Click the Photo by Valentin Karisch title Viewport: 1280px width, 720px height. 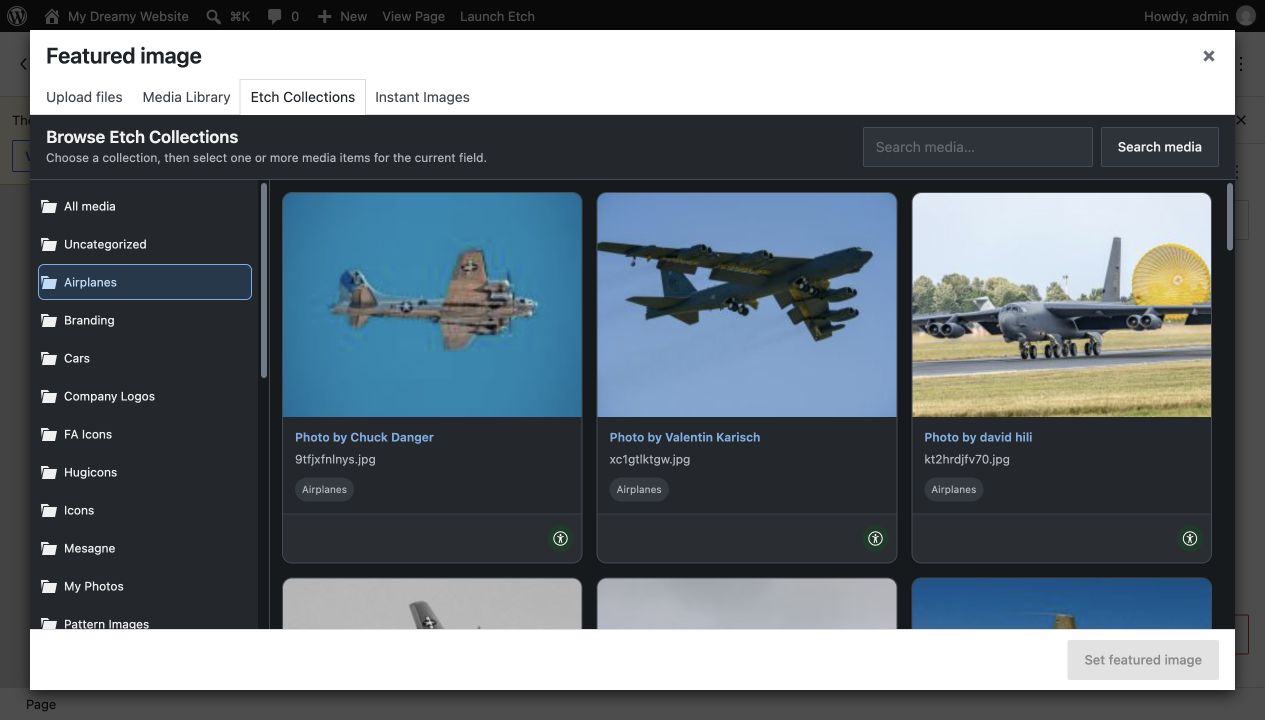pyautogui.click(x=685, y=437)
